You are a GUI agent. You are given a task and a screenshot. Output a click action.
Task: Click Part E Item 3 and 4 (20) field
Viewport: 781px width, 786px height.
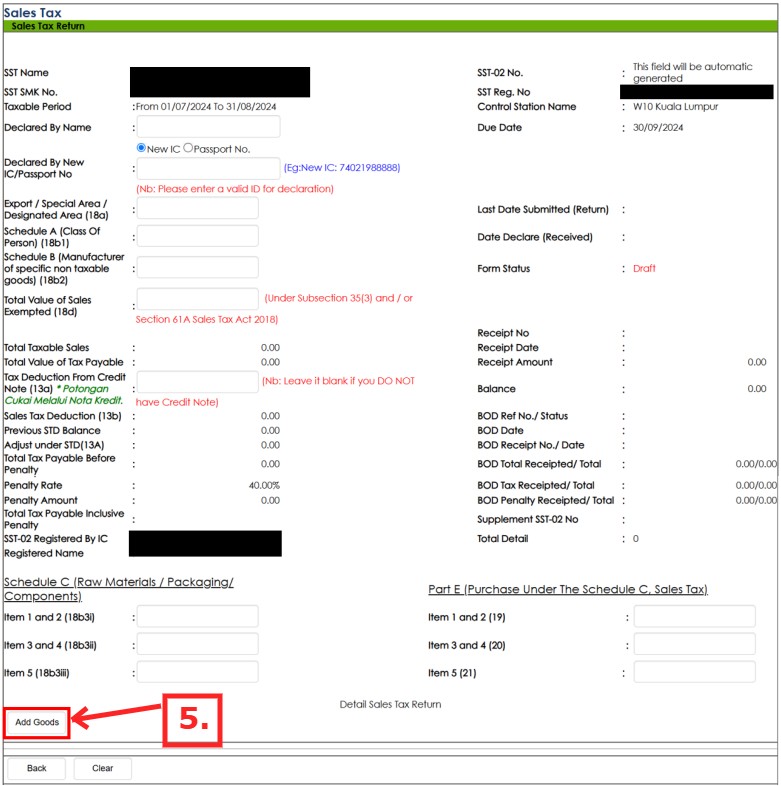point(693,644)
